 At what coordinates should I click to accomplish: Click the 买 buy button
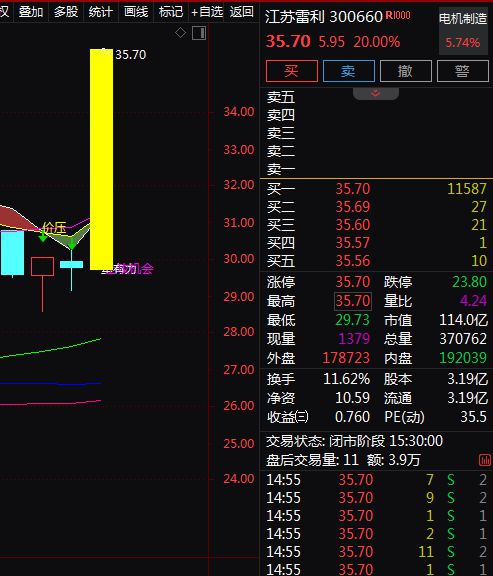[x=292, y=71]
